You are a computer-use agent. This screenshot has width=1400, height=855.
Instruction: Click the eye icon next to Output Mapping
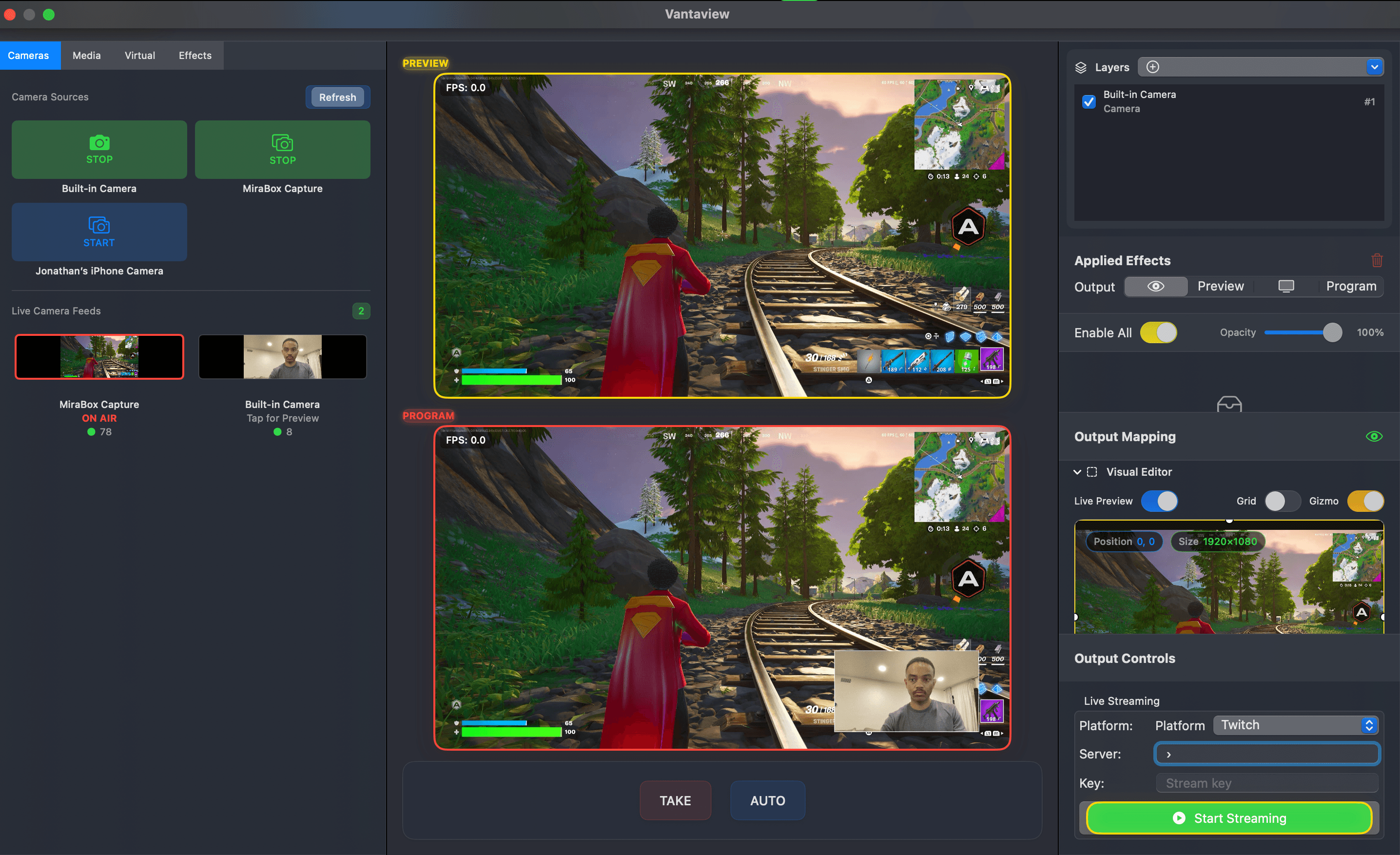click(1375, 436)
